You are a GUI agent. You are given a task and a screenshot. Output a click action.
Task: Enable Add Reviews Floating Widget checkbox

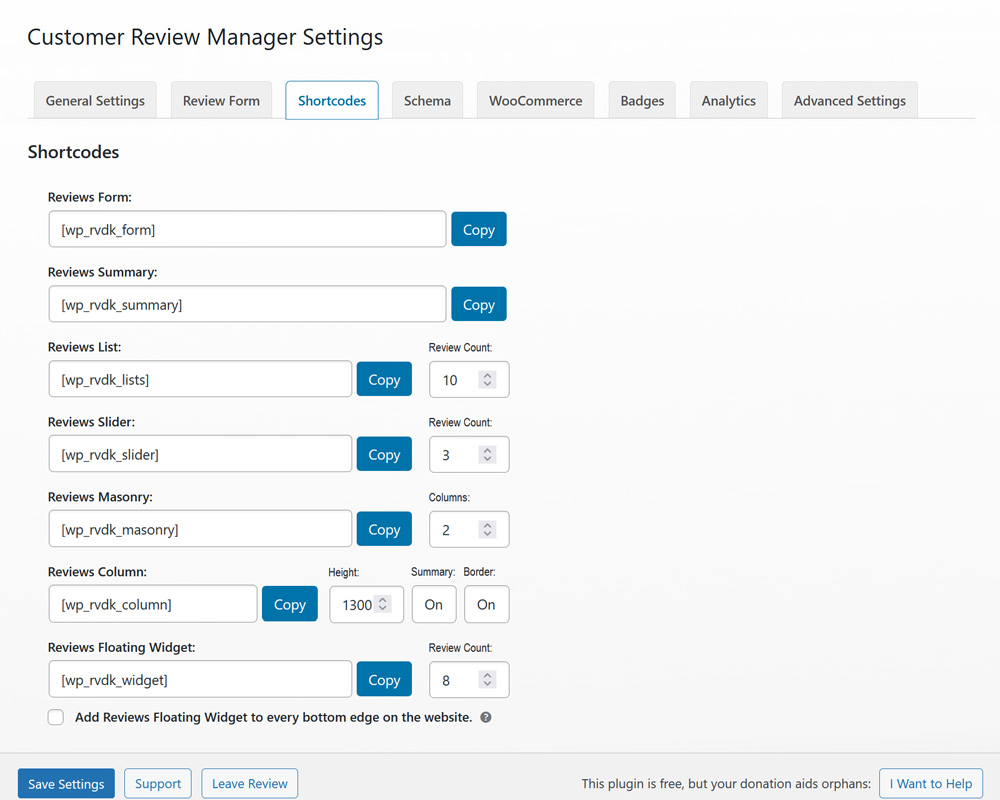(56, 718)
